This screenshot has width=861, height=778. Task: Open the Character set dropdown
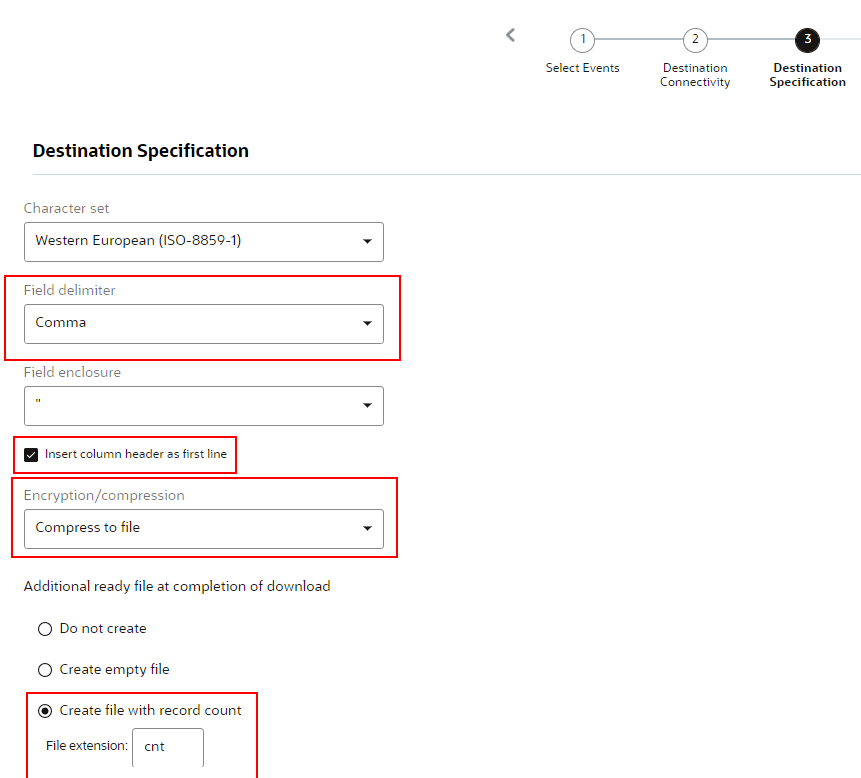tap(204, 242)
